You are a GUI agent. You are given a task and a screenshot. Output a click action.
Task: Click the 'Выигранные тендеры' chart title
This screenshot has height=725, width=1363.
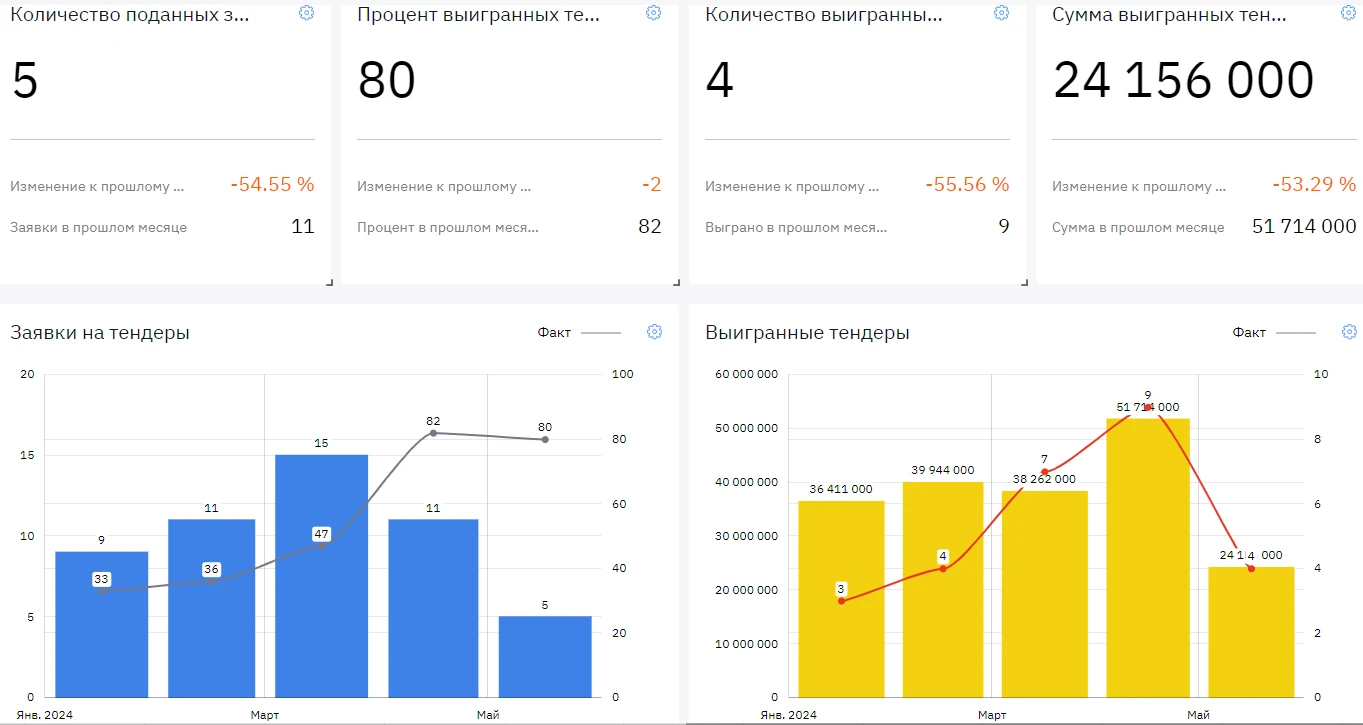coord(807,333)
